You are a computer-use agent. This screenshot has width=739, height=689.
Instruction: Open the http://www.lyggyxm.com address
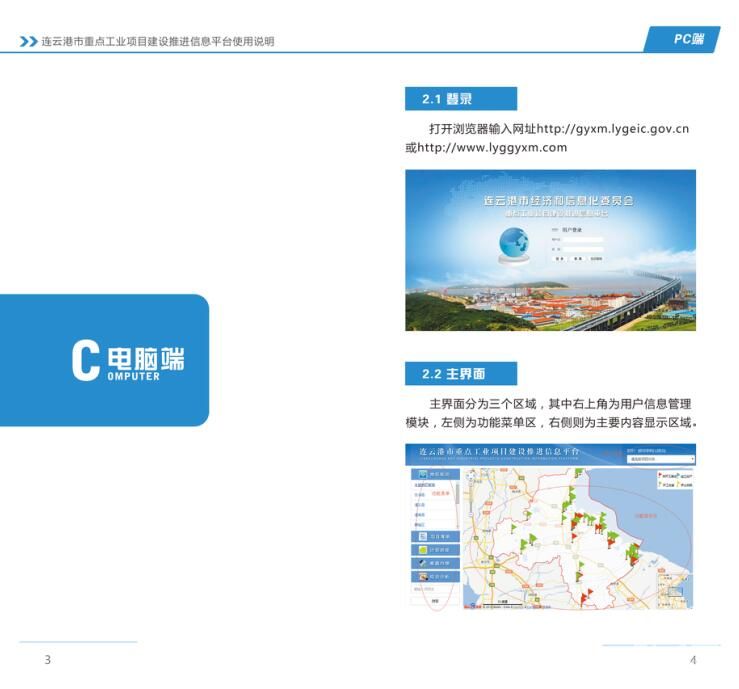point(492,148)
